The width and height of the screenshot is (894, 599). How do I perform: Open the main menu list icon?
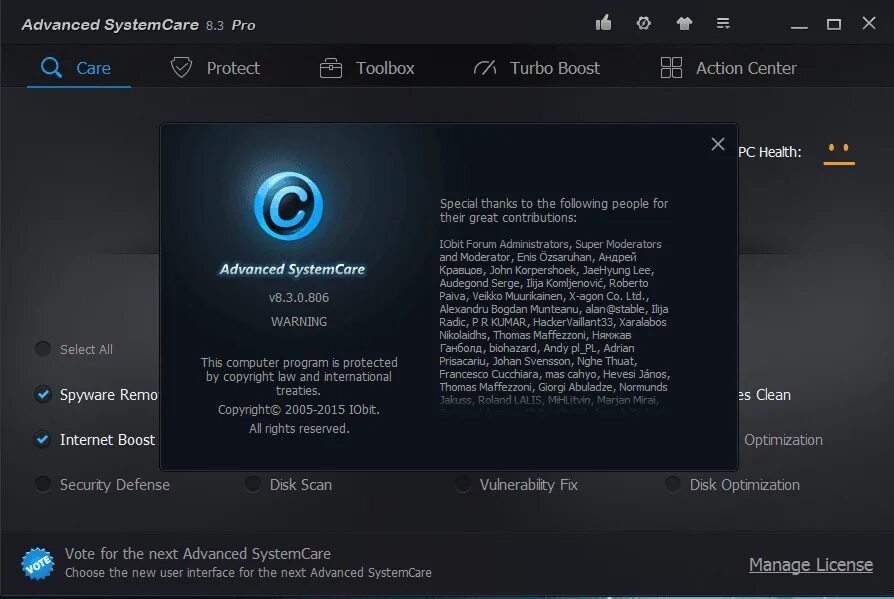pyautogui.click(x=723, y=23)
